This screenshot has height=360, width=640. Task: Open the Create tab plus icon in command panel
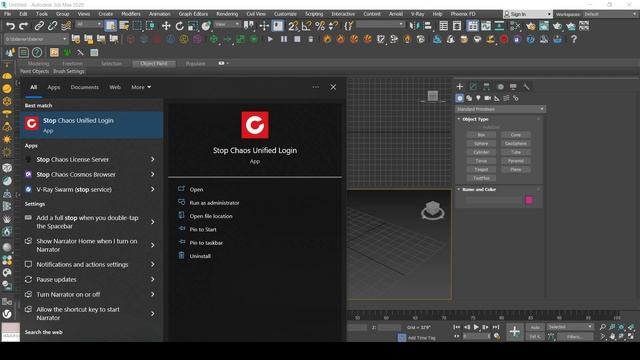(x=460, y=87)
